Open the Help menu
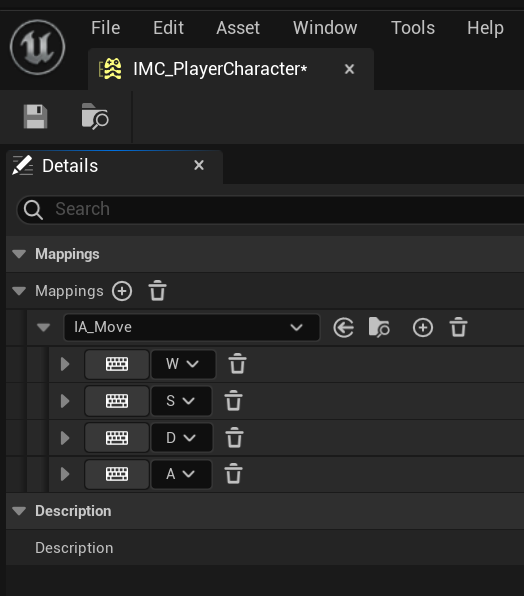524x596 pixels. (x=485, y=28)
